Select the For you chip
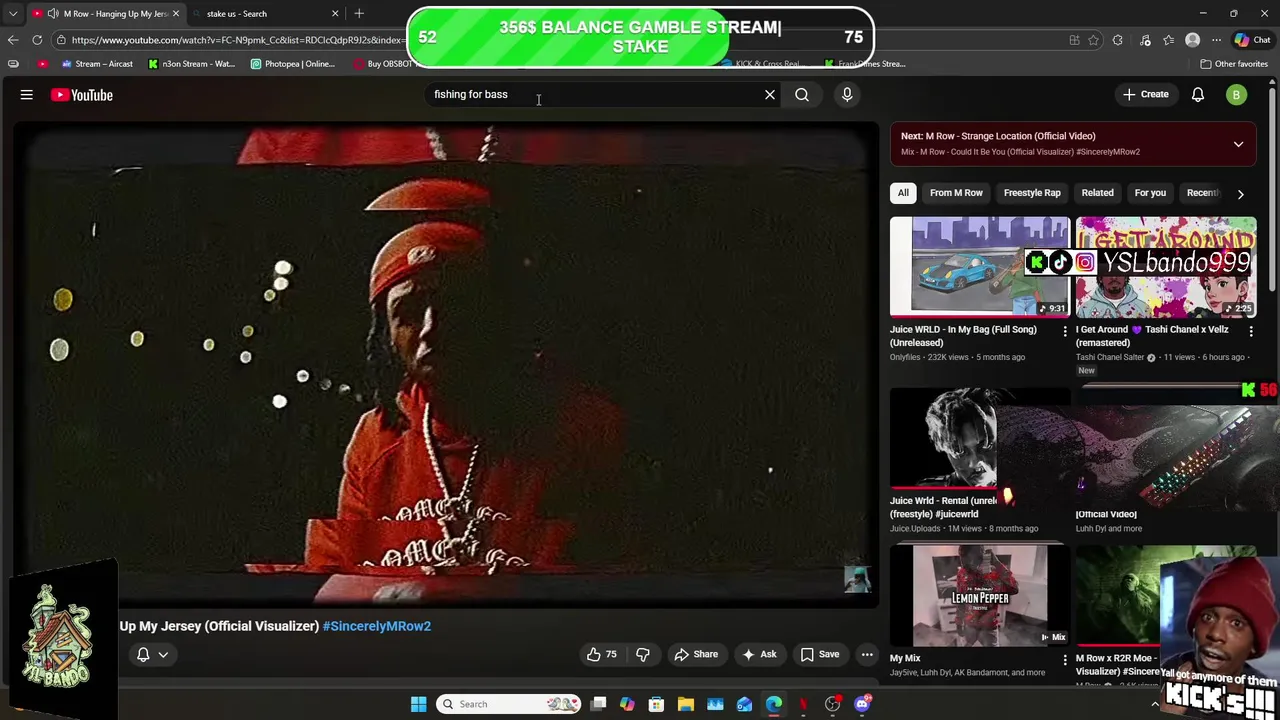Screen dimensions: 1280x720 point(1150,193)
